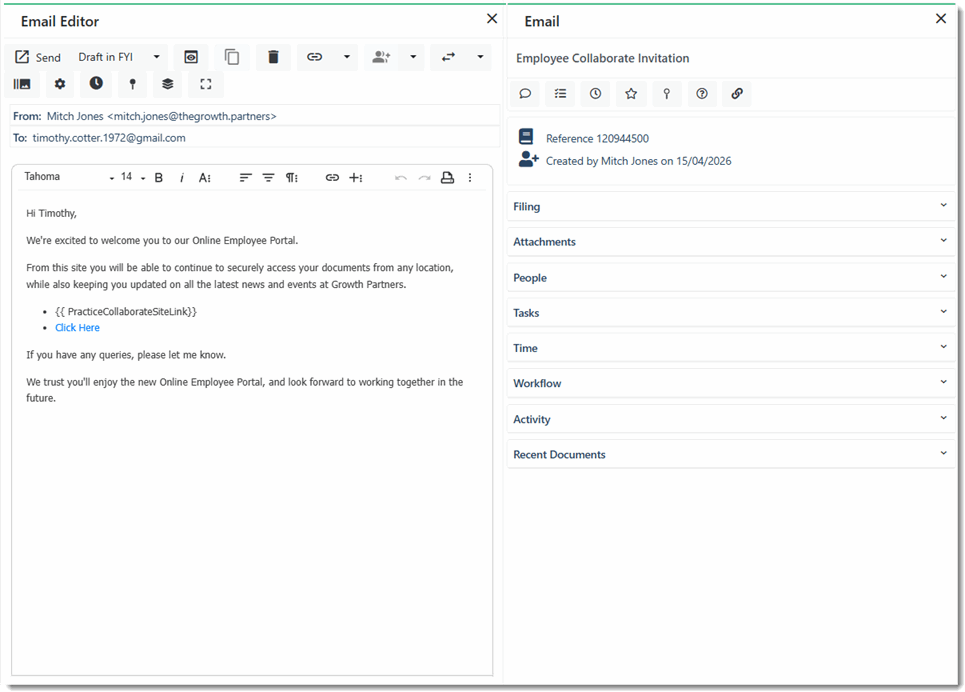Click the print icon in formatting bar
965x692 pixels.
447,178
